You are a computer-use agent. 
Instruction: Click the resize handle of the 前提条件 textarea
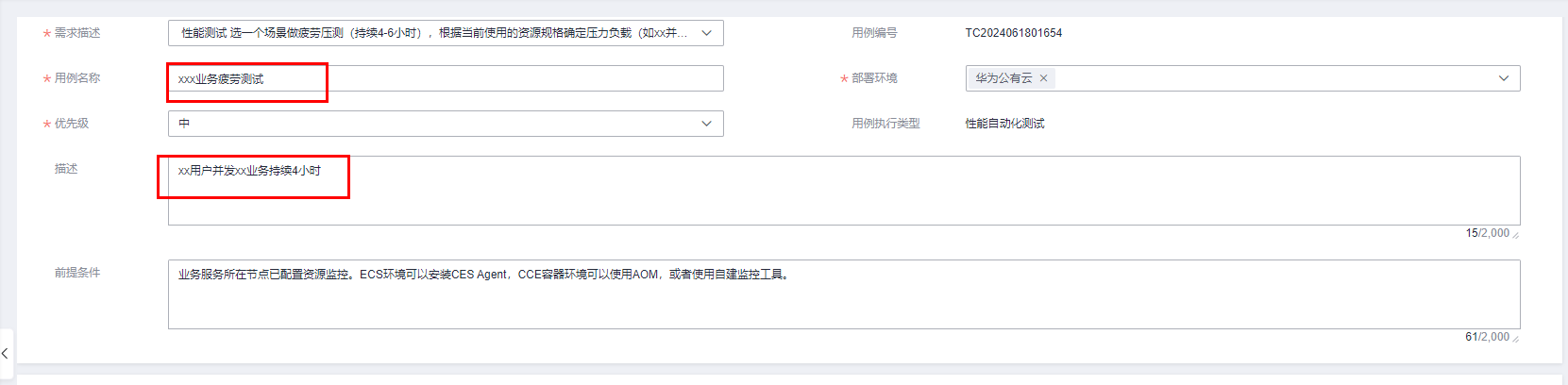tap(1516, 337)
